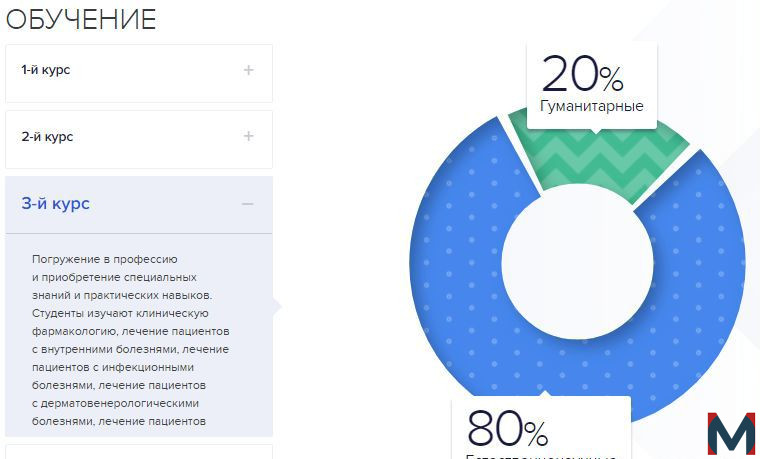The height and width of the screenshot is (459, 760).
Task: Open the collapsed panel below 3-й курс
Action: point(139,452)
